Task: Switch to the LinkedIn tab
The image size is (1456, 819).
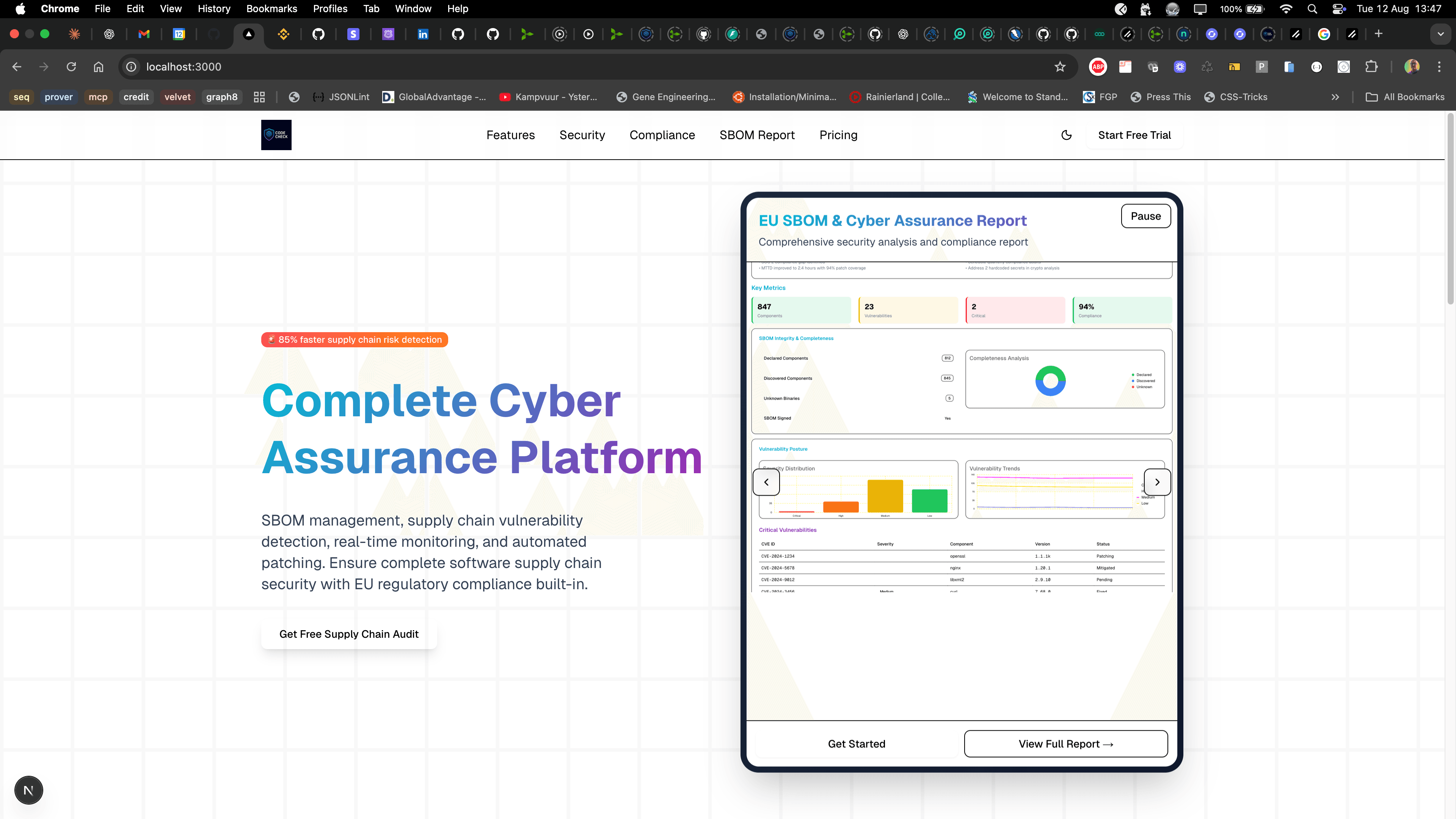Action: click(423, 34)
